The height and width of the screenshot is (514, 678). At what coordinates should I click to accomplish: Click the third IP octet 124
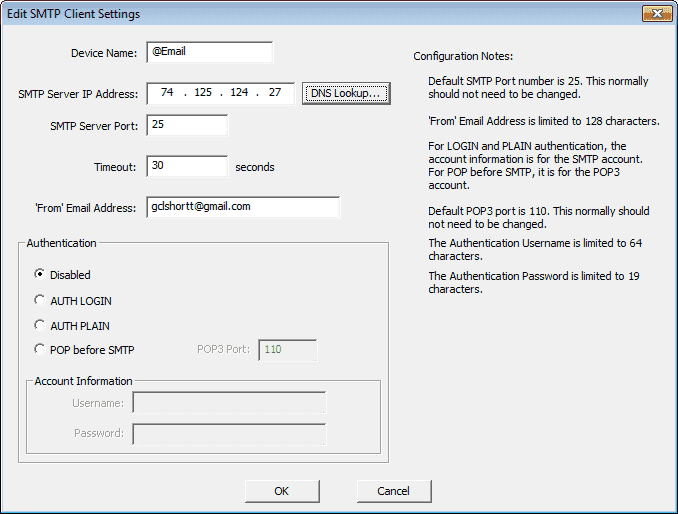click(x=239, y=93)
